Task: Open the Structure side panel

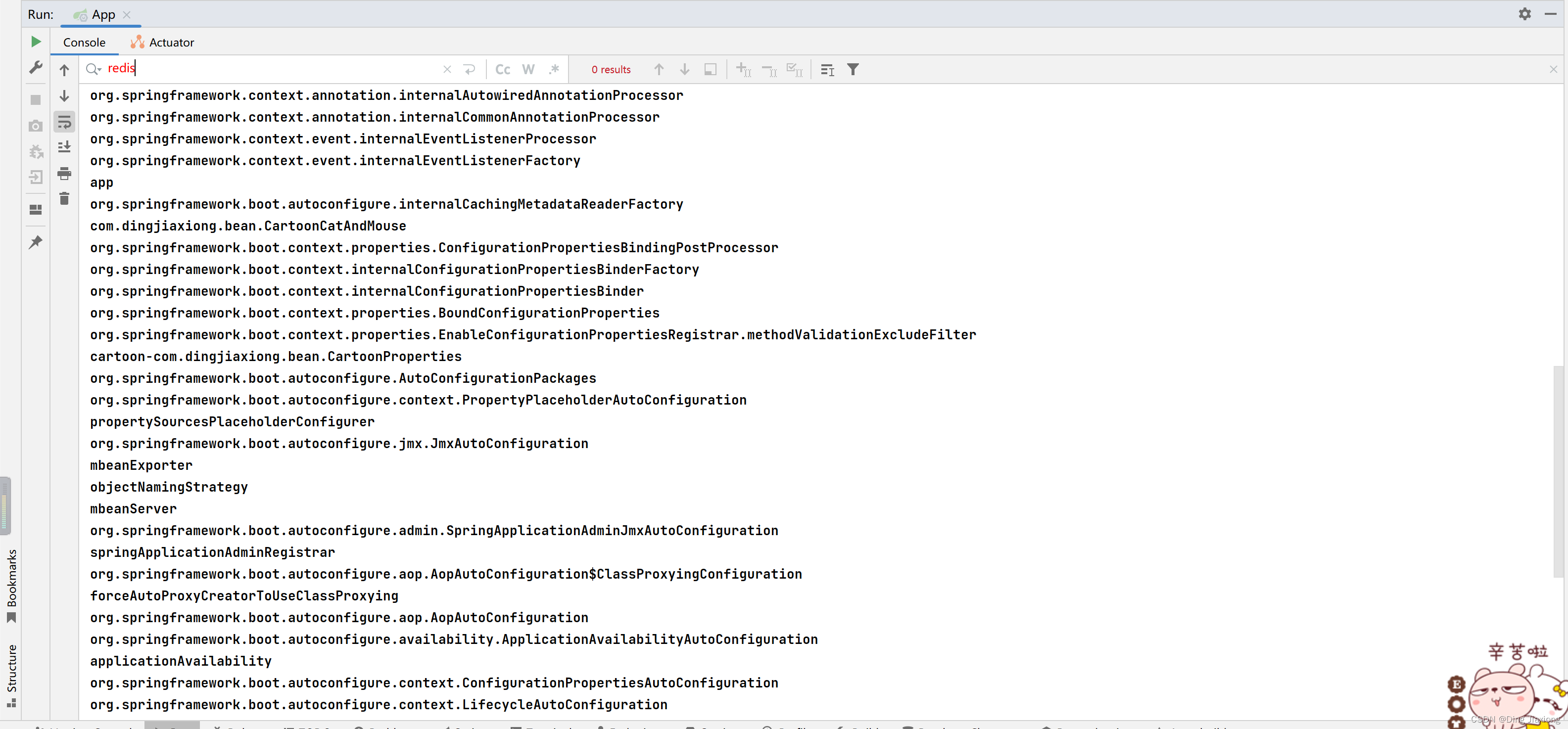Action: pos(11,676)
